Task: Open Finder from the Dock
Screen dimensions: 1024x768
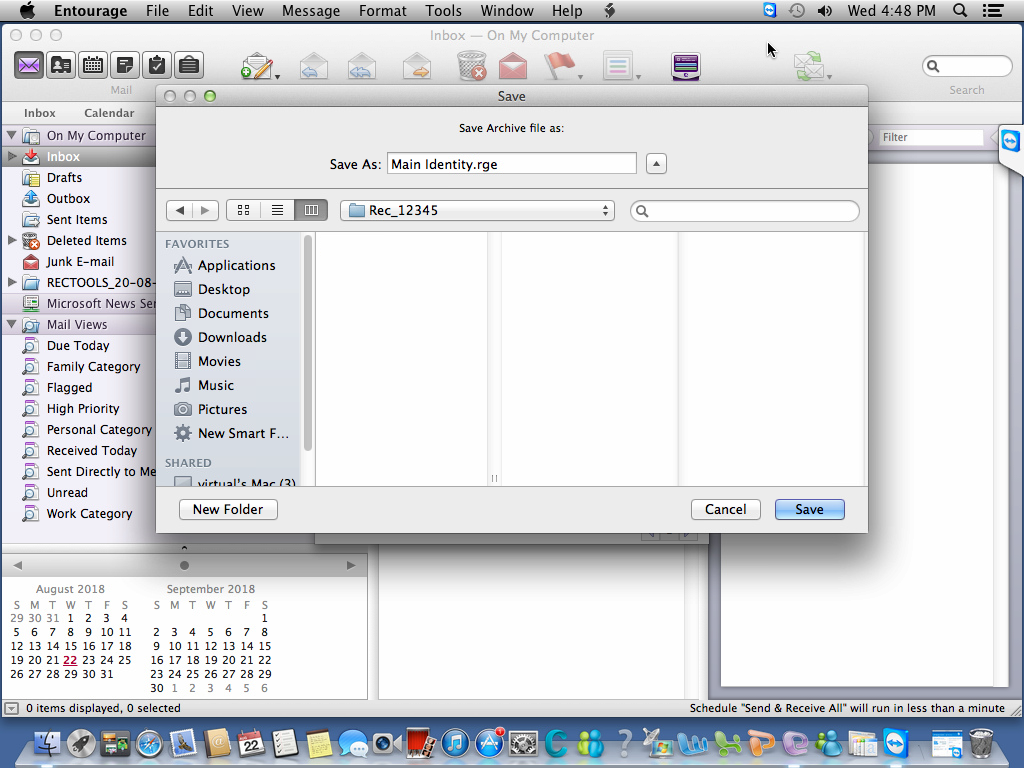Action: [47, 743]
